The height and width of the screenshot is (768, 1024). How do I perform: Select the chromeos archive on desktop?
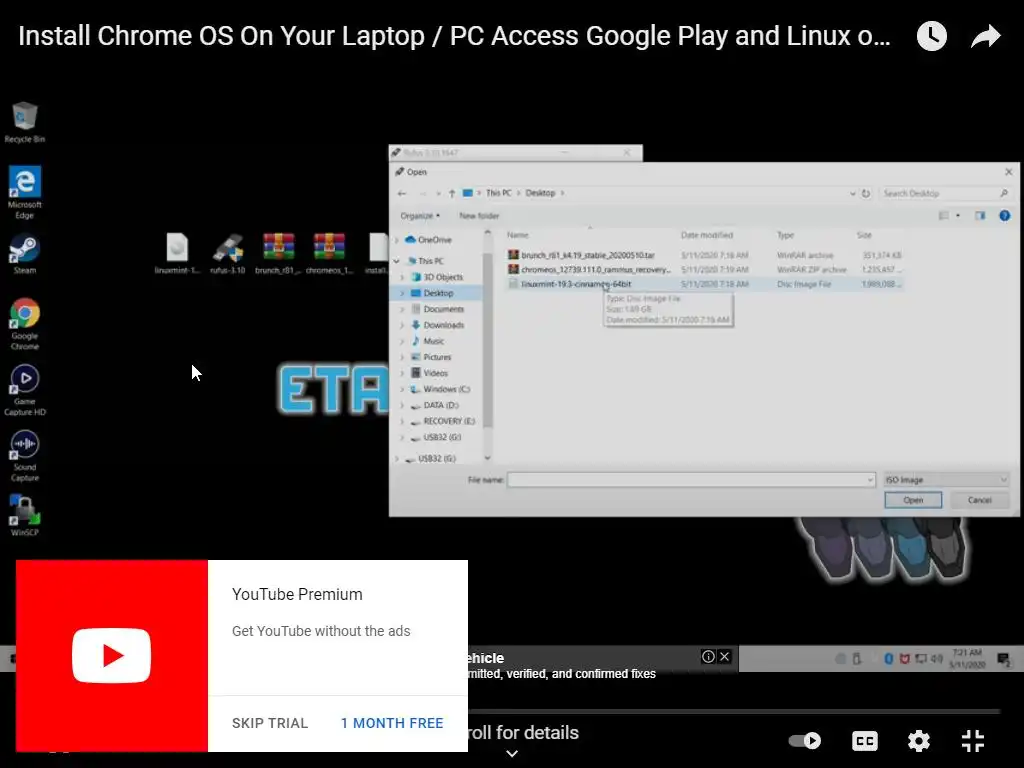(x=329, y=253)
